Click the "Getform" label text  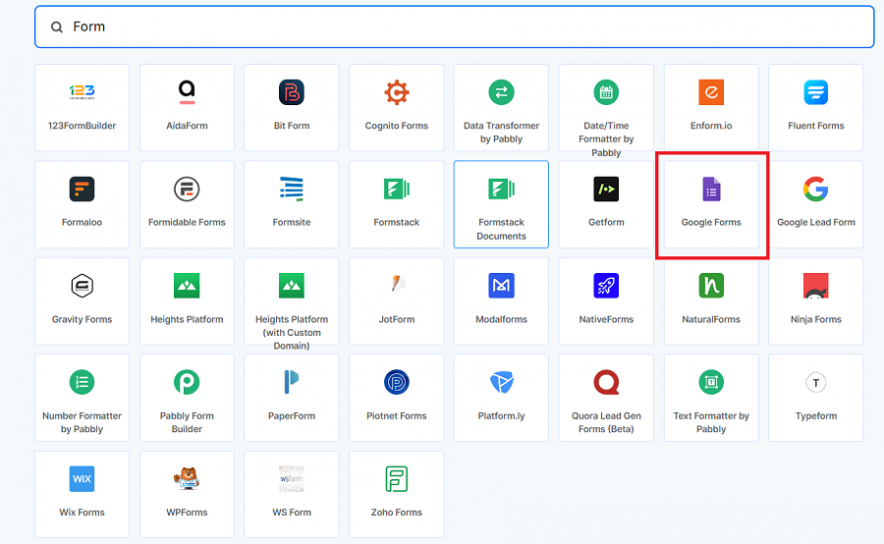606,223
